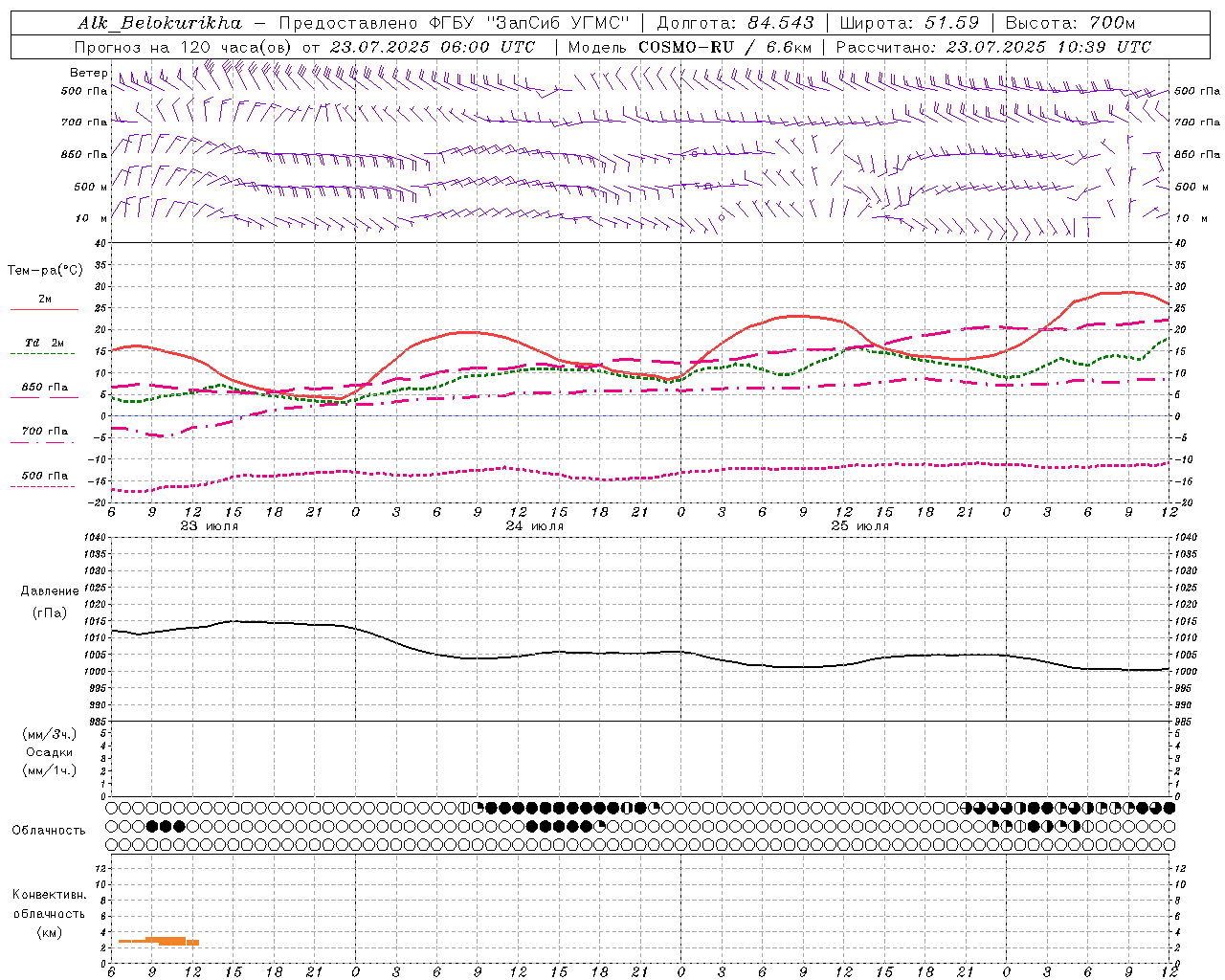Click the (км) height unit label
Screen dimensions: 1225x980
point(49,932)
